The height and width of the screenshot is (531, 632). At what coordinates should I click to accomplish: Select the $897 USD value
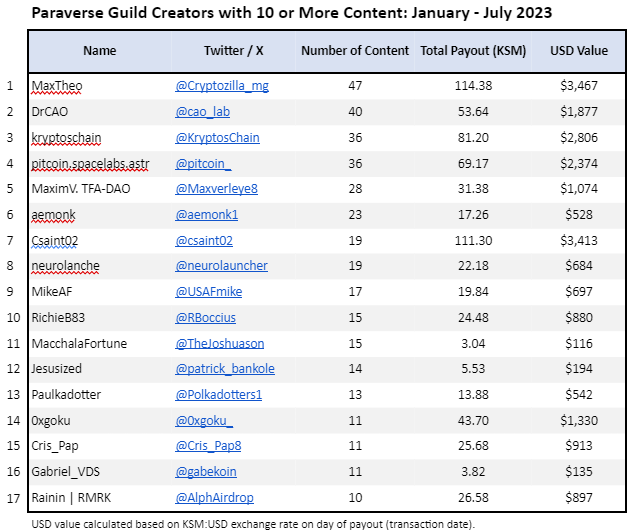(579, 498)
